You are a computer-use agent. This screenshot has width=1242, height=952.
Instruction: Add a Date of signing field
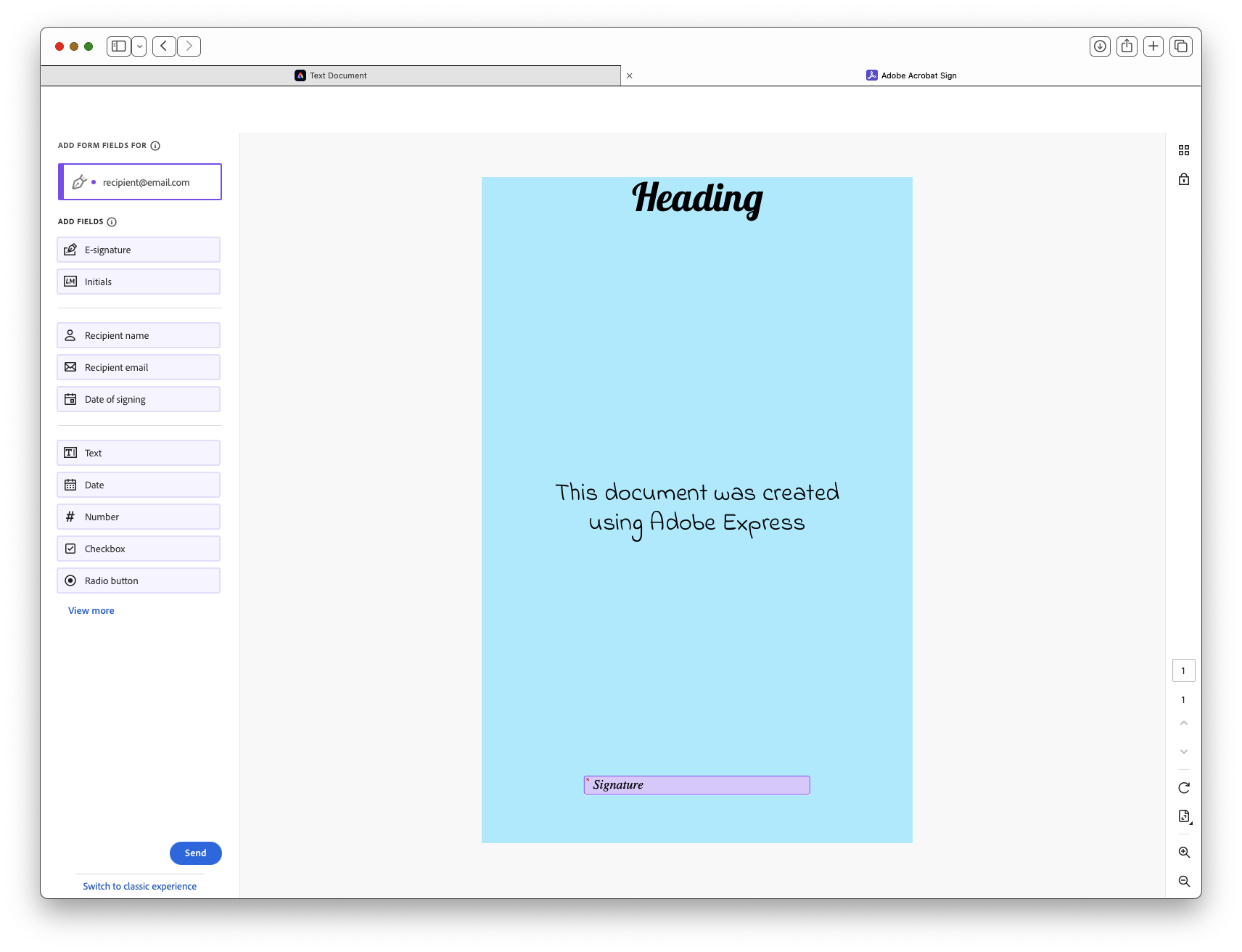point(139,399)
